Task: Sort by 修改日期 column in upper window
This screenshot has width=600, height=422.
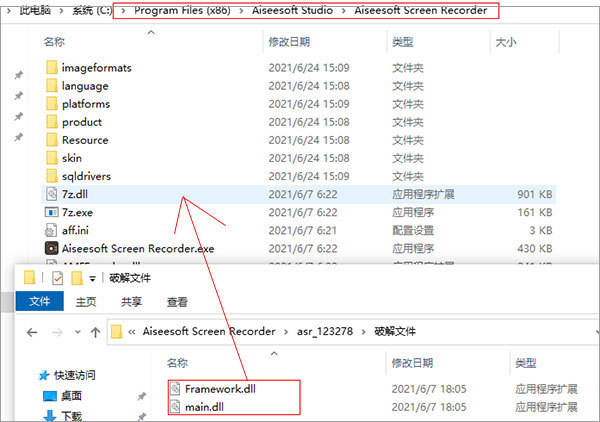Action: click(289, 42)
